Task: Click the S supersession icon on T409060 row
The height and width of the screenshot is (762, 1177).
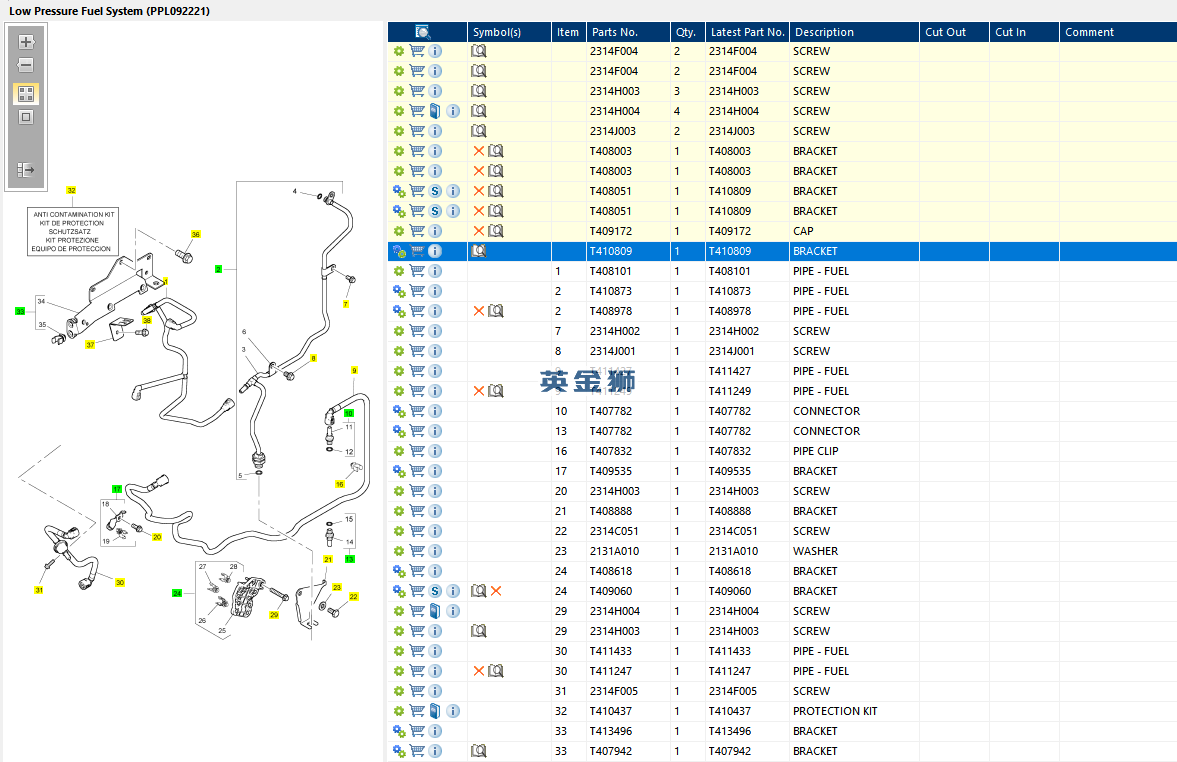Action: (x=435, y=592)
